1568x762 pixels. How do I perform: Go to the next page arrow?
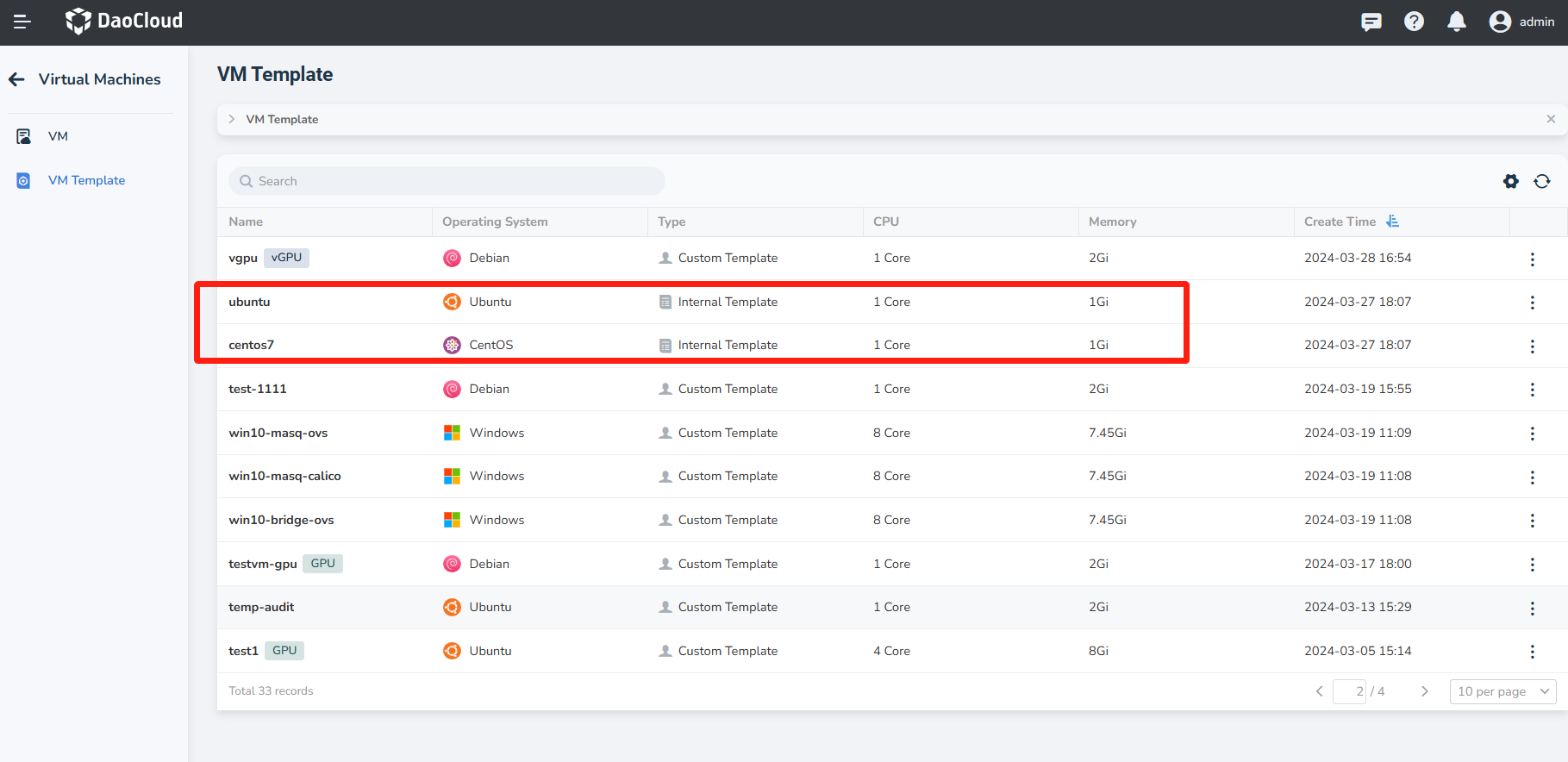coord(1424,691)
